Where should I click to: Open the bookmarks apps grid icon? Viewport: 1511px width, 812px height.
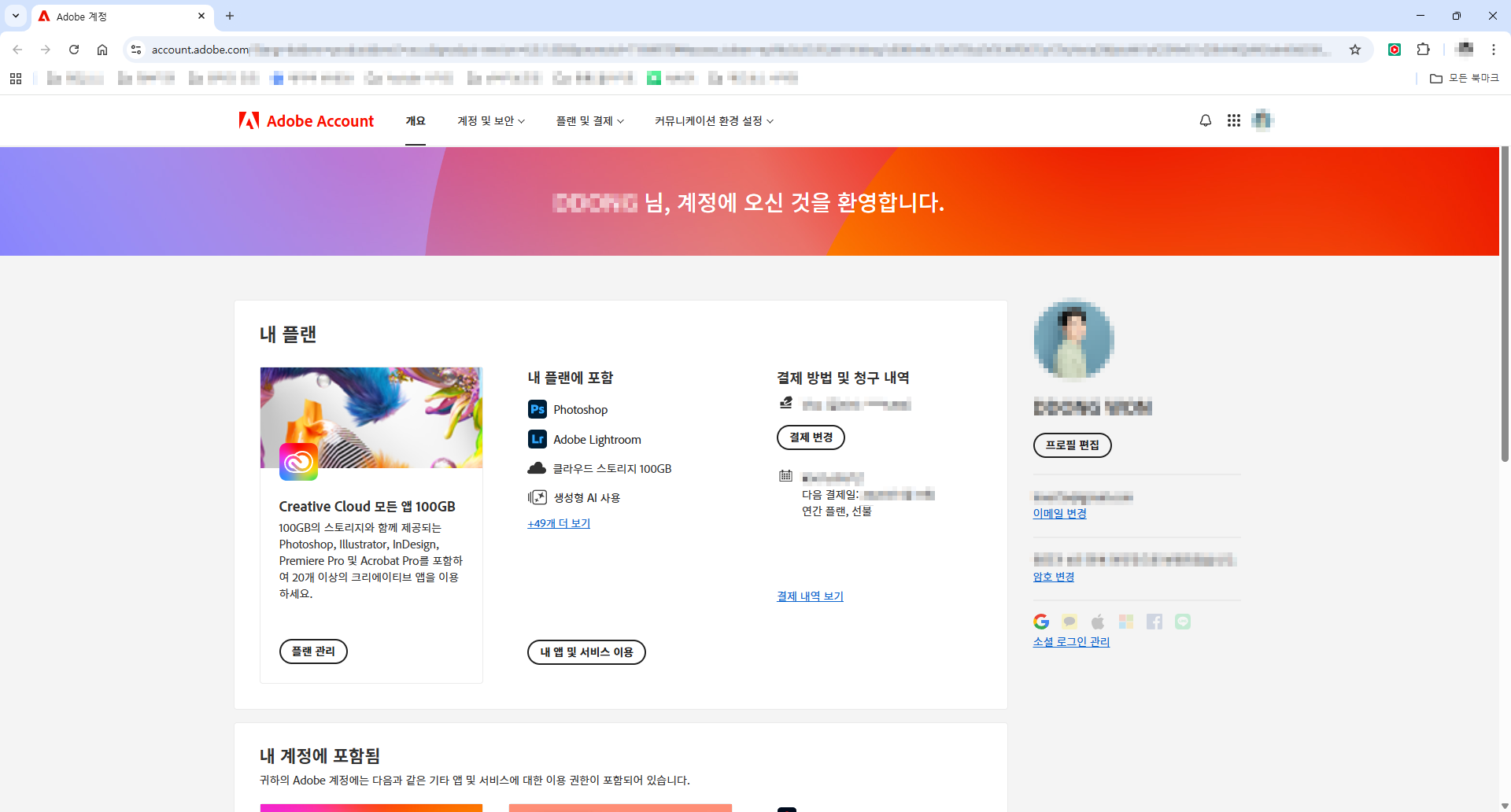[16, 78]
